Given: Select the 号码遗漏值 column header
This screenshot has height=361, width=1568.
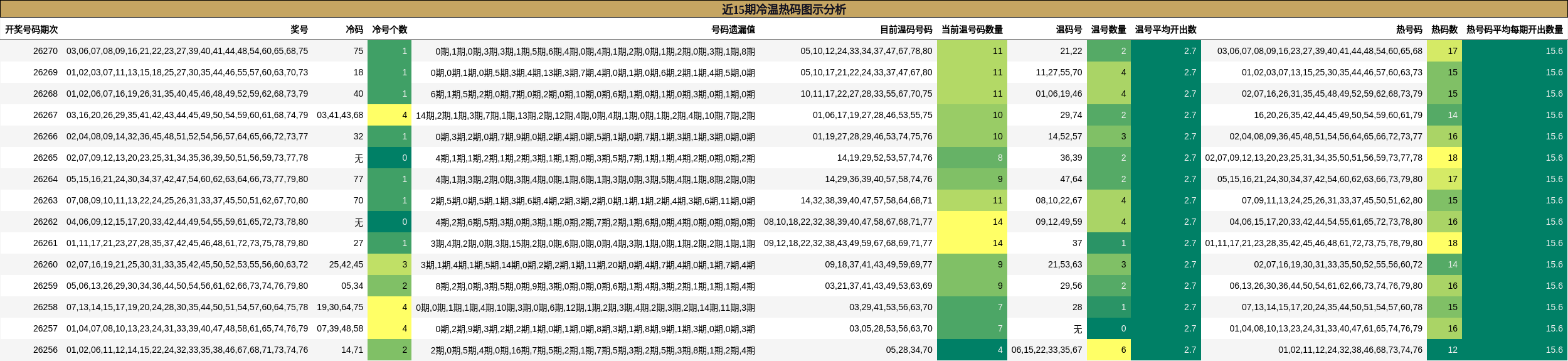Looking at the screenshot, I should click(733, 30).
